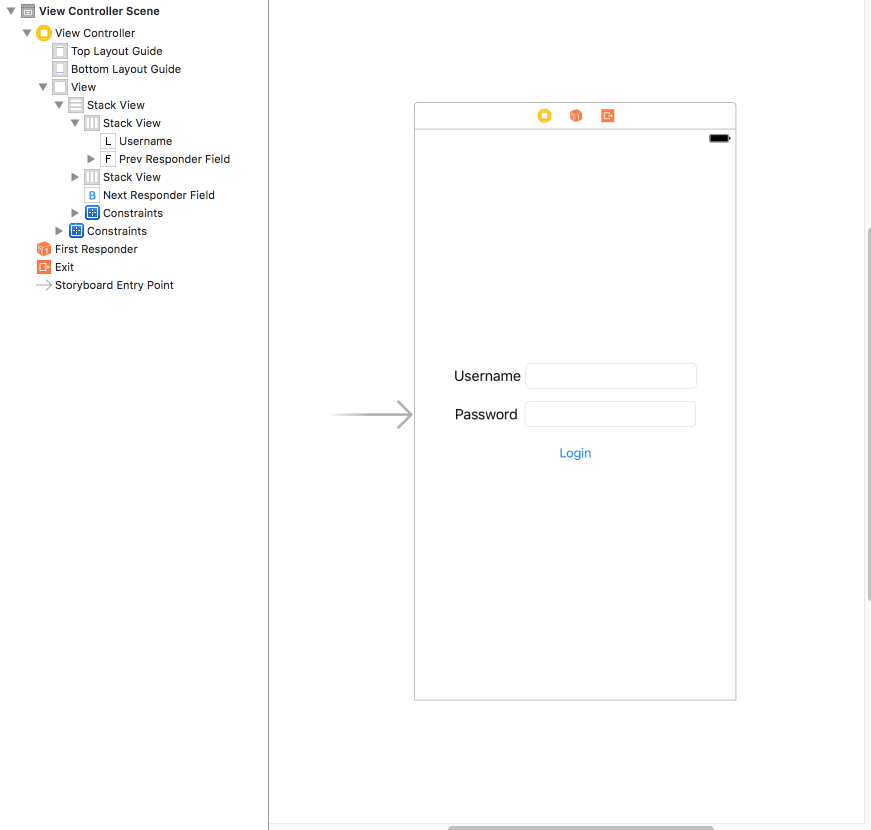Select the Username label in the outline
The image size is (871, 830).
tap(147, 140)
